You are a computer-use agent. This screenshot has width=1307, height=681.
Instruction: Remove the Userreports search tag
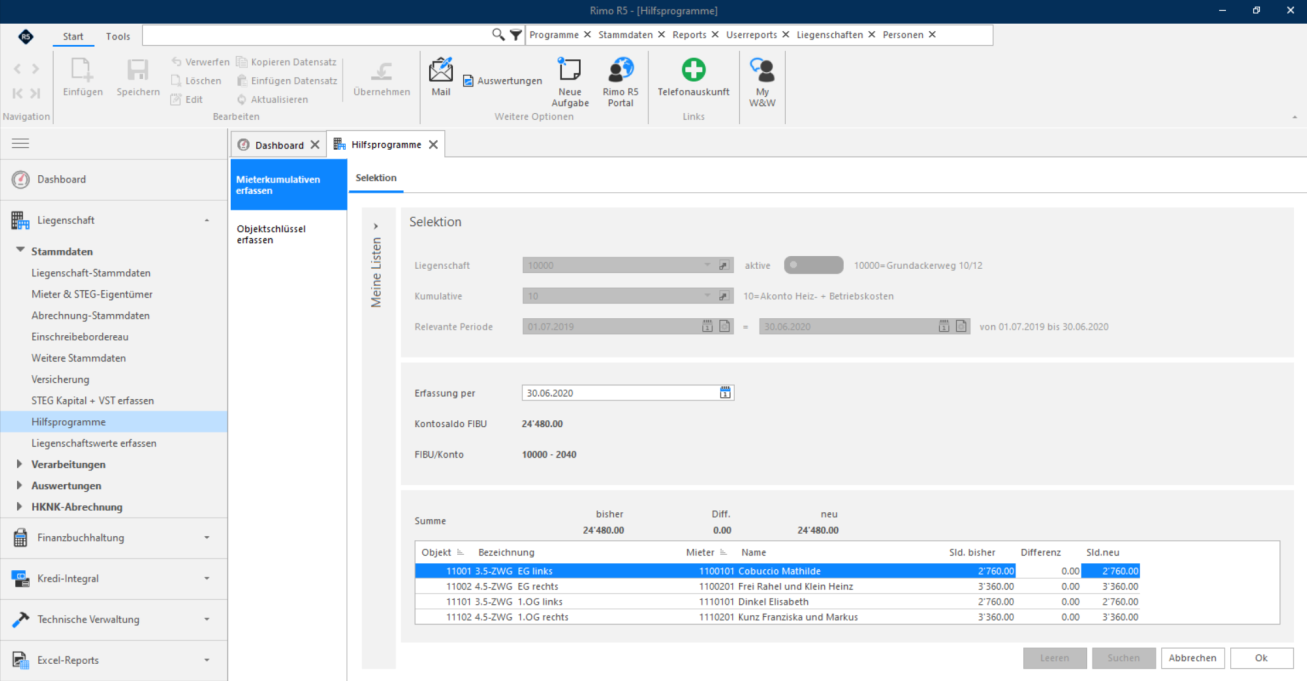point(785,35)
